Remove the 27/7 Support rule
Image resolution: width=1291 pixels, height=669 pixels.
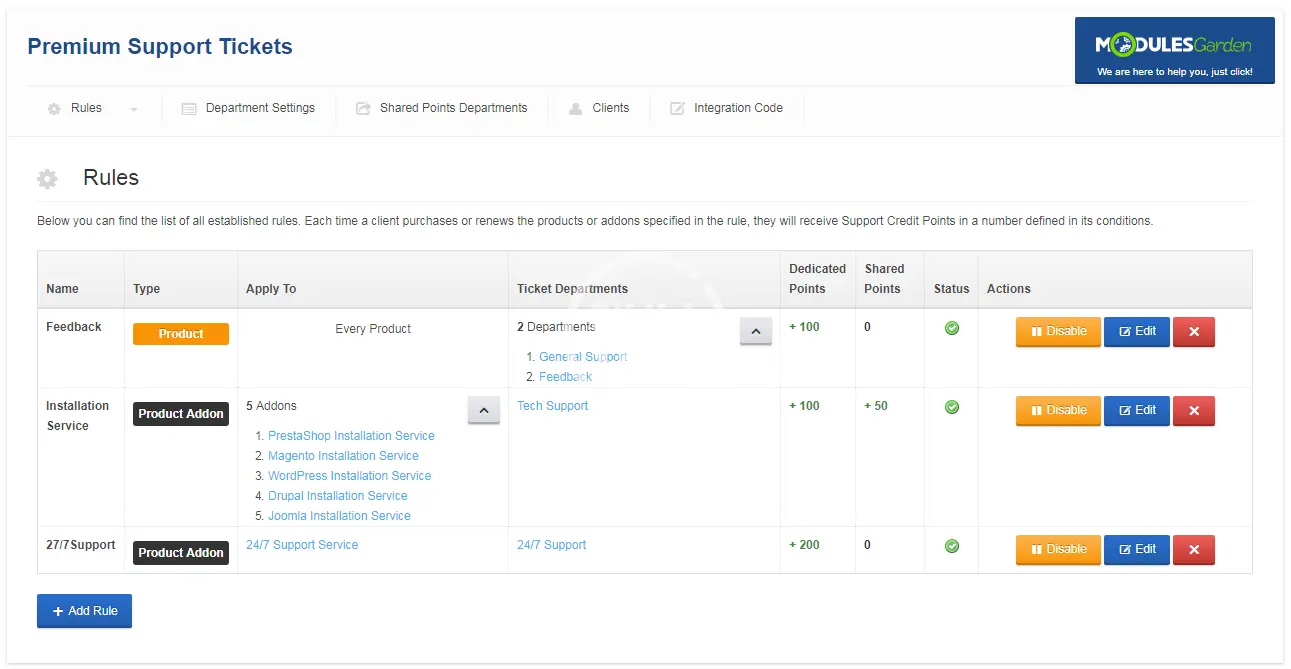point(1193,549)
